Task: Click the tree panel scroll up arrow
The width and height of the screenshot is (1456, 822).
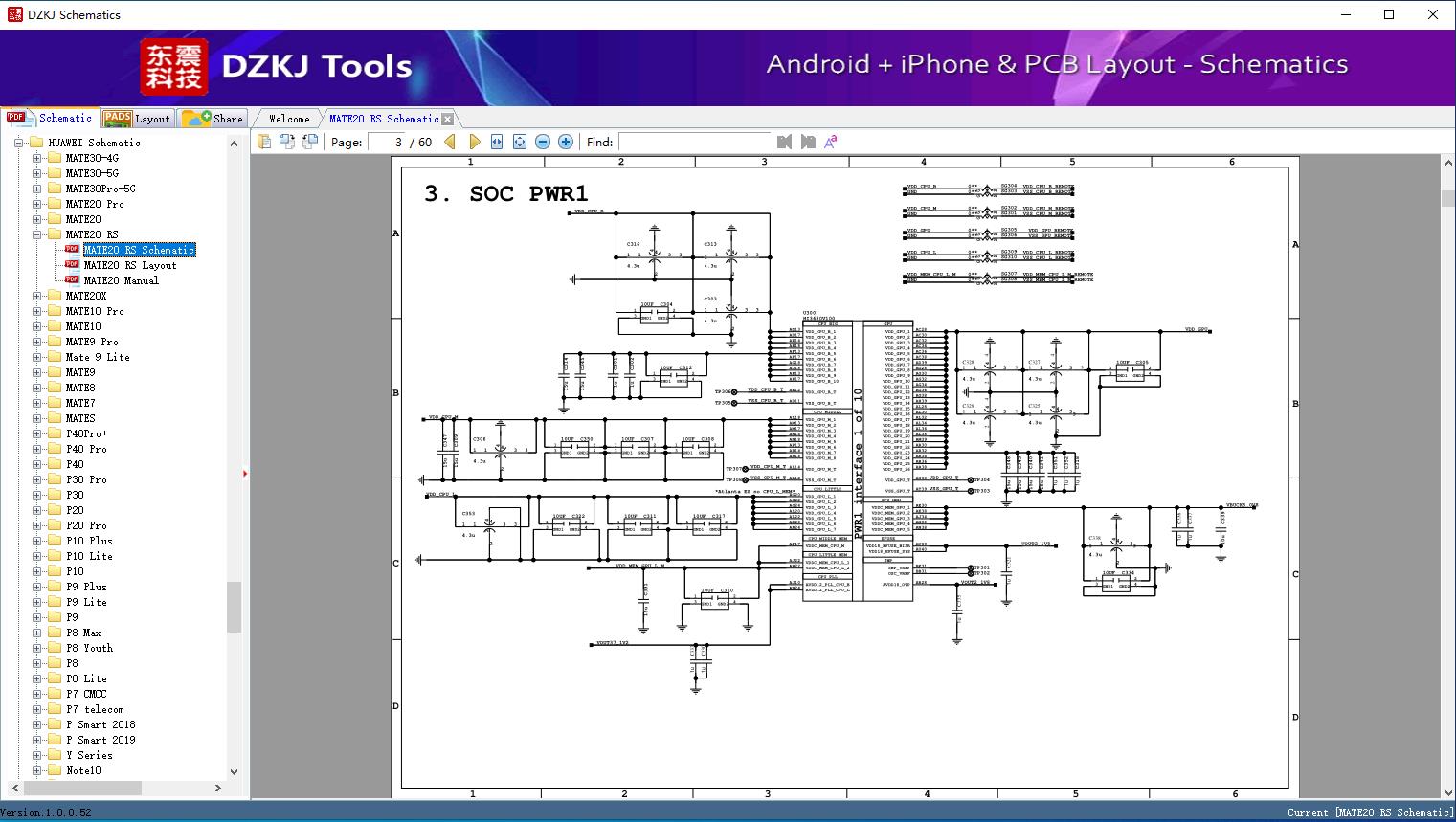Action: (234, 144)
